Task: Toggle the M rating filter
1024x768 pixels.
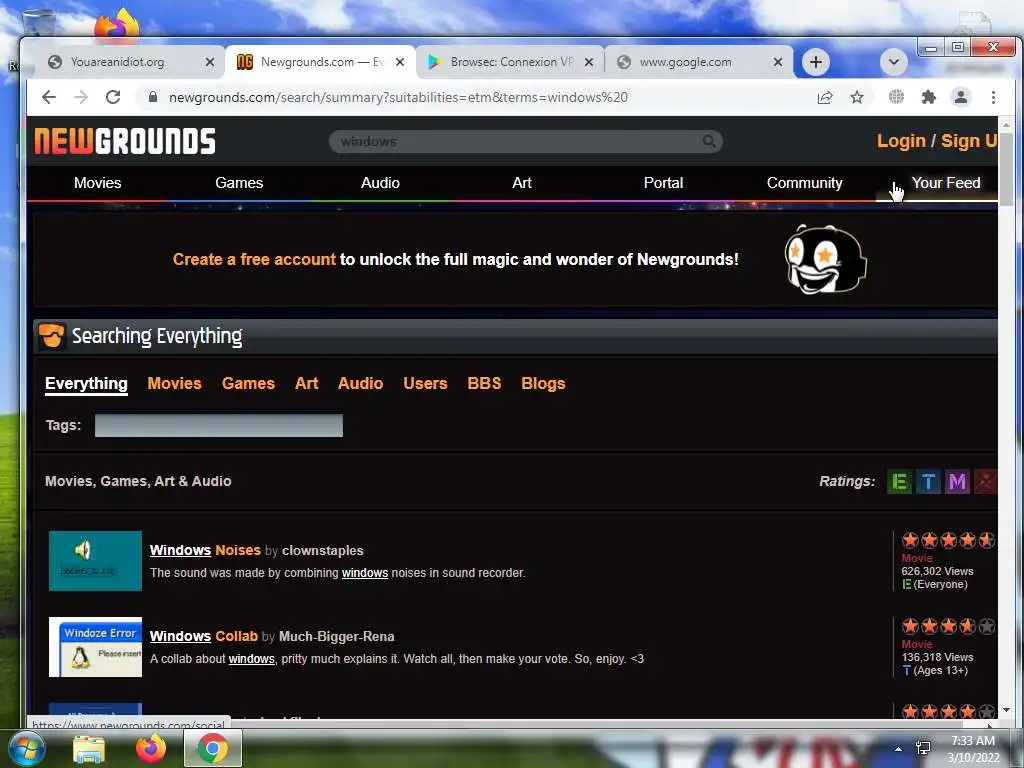Action: pos(957,482)
